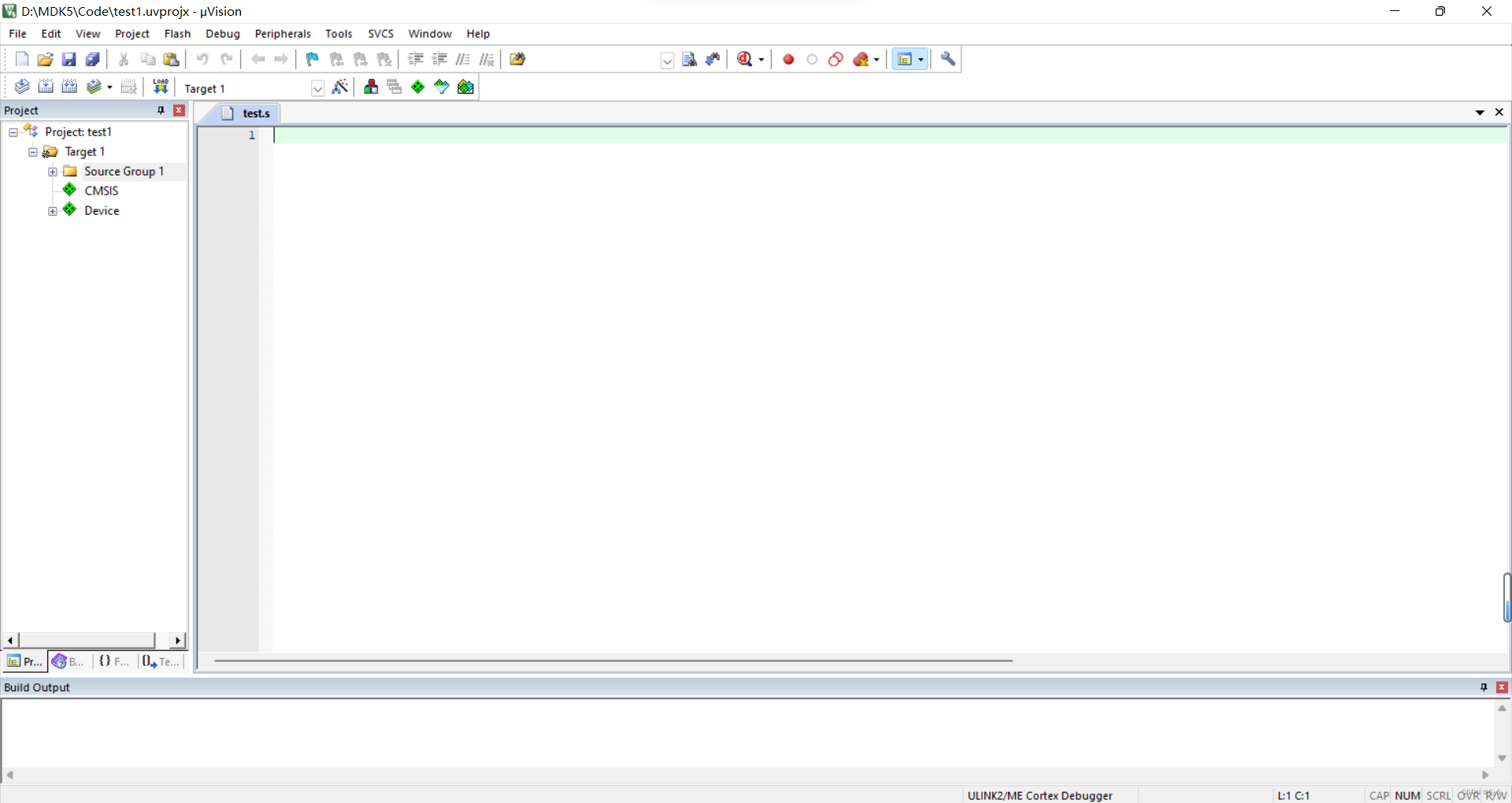Open Manage Run-Time Environment green diamond

click(x=418, y=87)
